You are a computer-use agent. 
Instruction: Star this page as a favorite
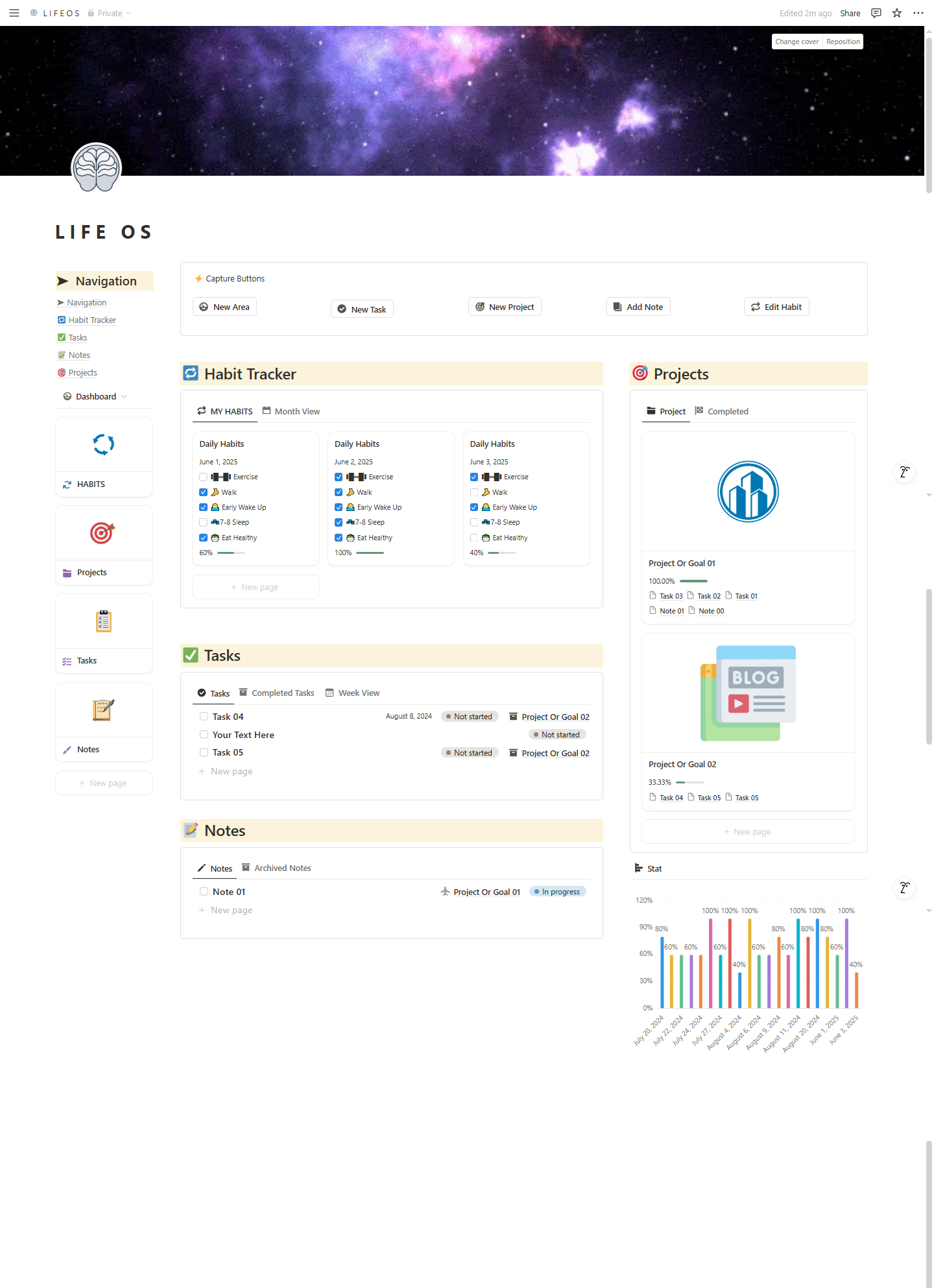click(897, 13)
